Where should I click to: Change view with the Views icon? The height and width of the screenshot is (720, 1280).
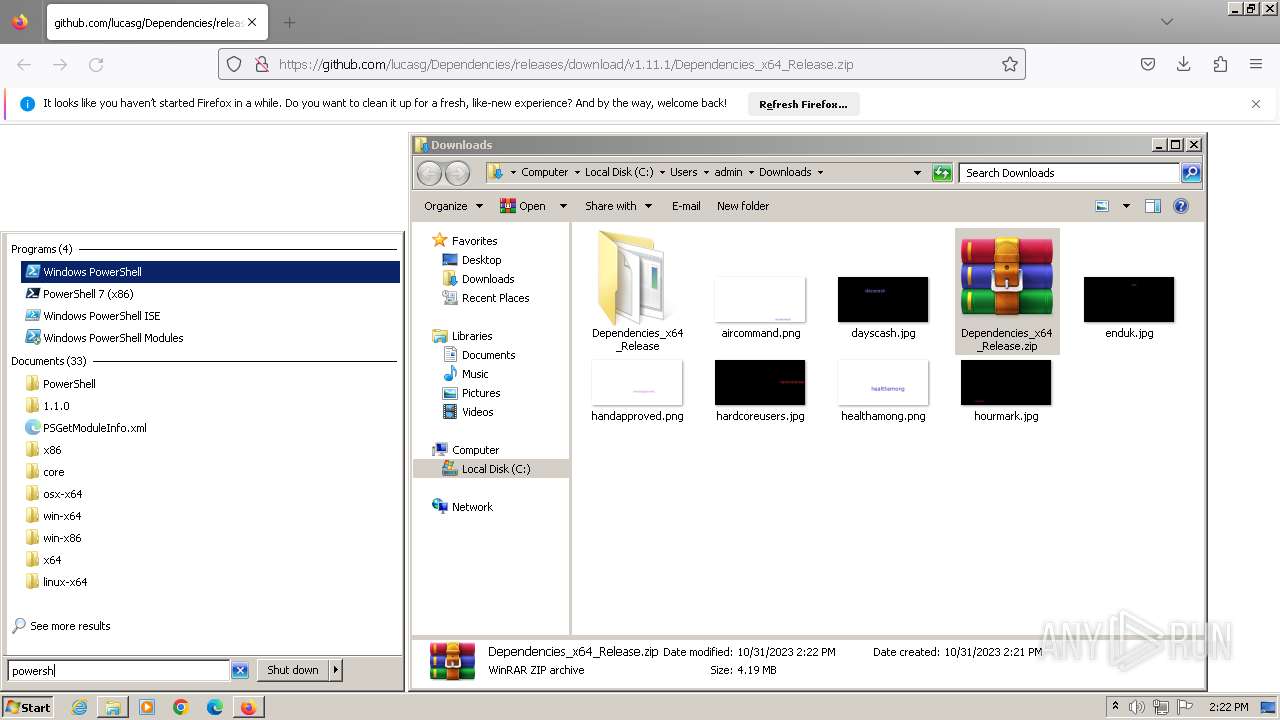coord(1102,206)
